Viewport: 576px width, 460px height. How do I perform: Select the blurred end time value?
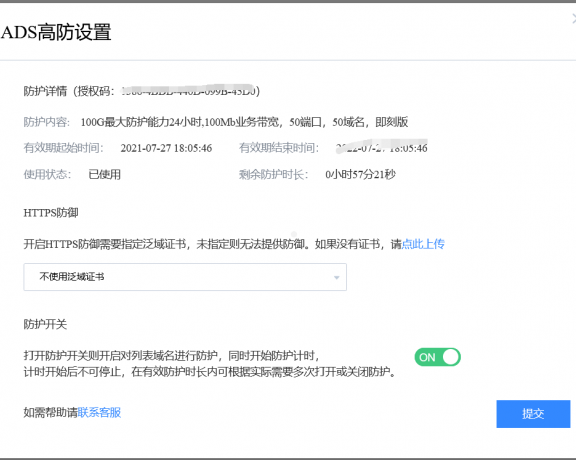pos(381,147)
